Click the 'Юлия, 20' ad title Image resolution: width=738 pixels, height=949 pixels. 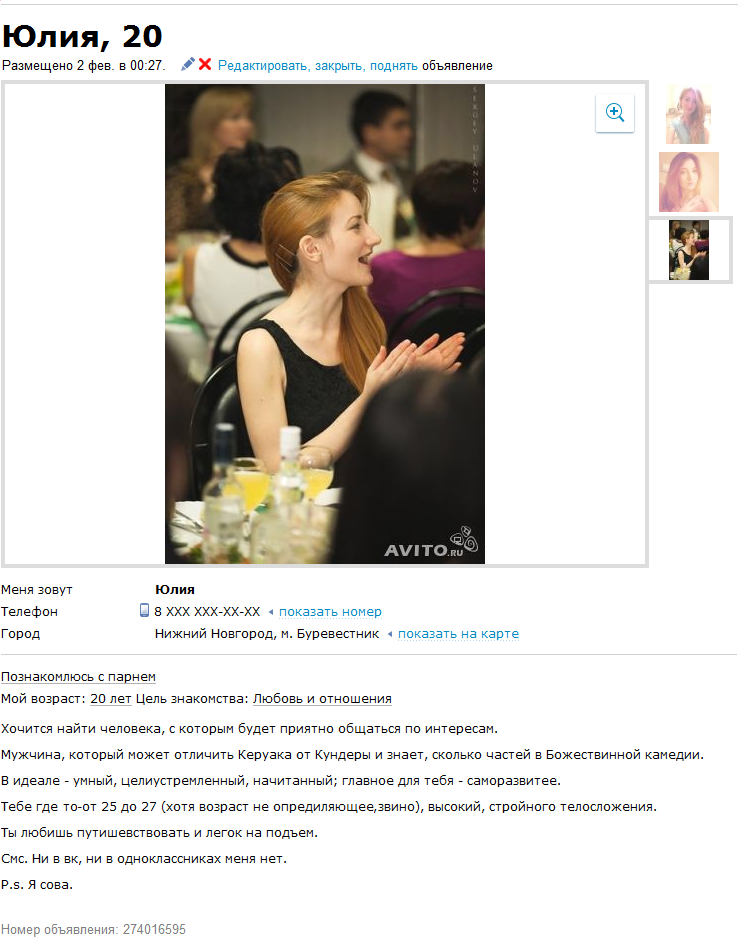82,36
